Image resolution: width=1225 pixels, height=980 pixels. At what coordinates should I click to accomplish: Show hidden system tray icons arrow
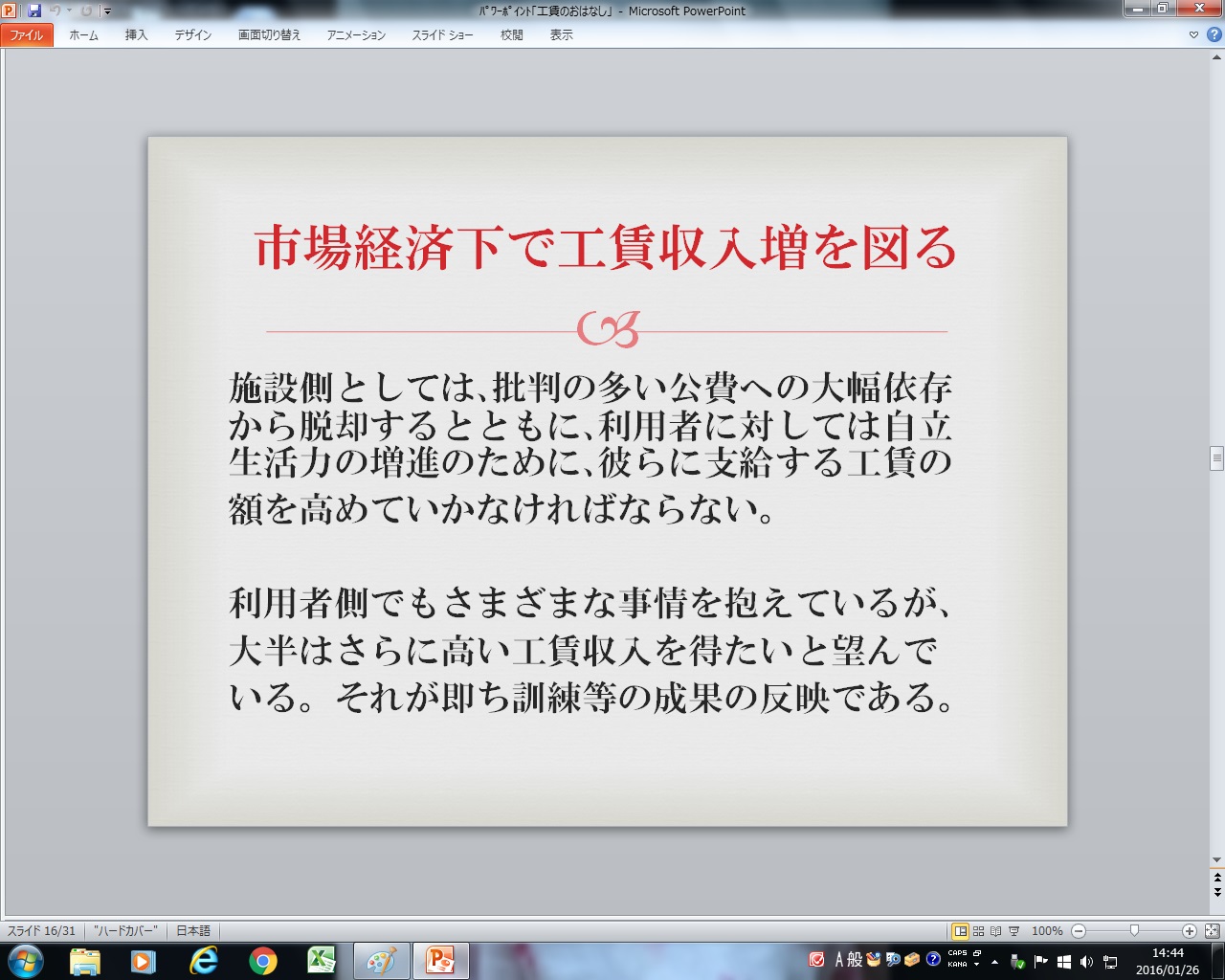(995, 962)
